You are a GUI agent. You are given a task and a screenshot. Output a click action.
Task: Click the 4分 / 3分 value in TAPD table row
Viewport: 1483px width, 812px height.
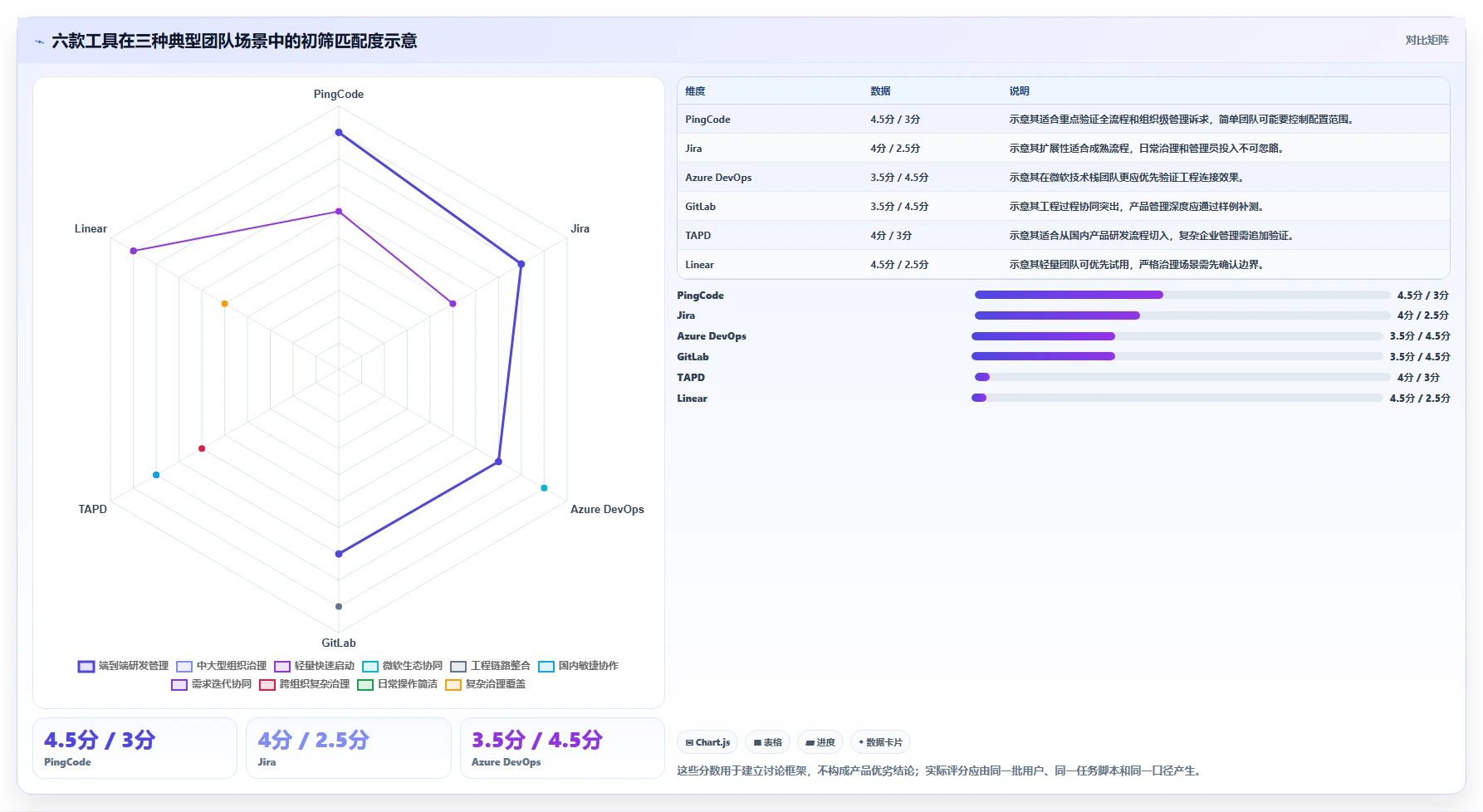click(891, 236)
